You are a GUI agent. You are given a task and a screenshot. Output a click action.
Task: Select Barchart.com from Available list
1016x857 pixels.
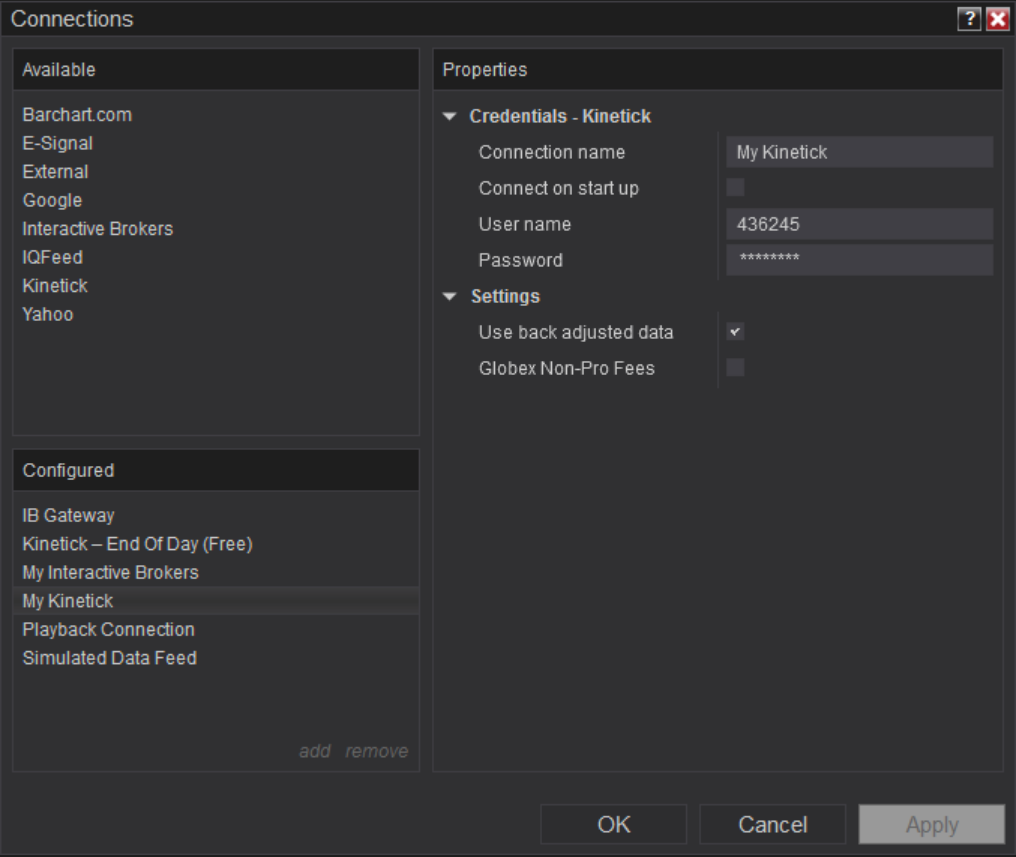[x=77, y=115]
